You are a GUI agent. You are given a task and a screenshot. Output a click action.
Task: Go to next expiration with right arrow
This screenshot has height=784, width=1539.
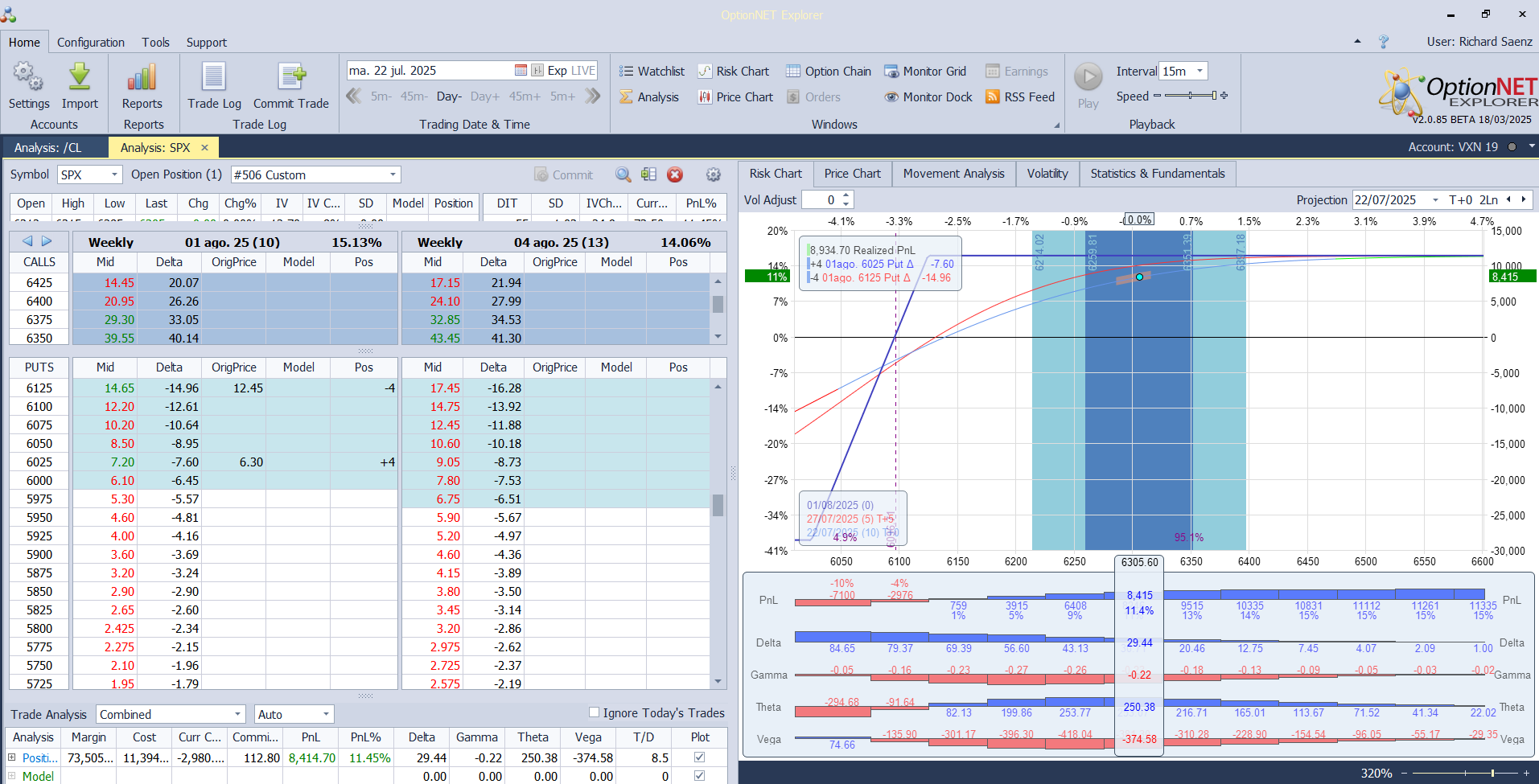(47, 241)
